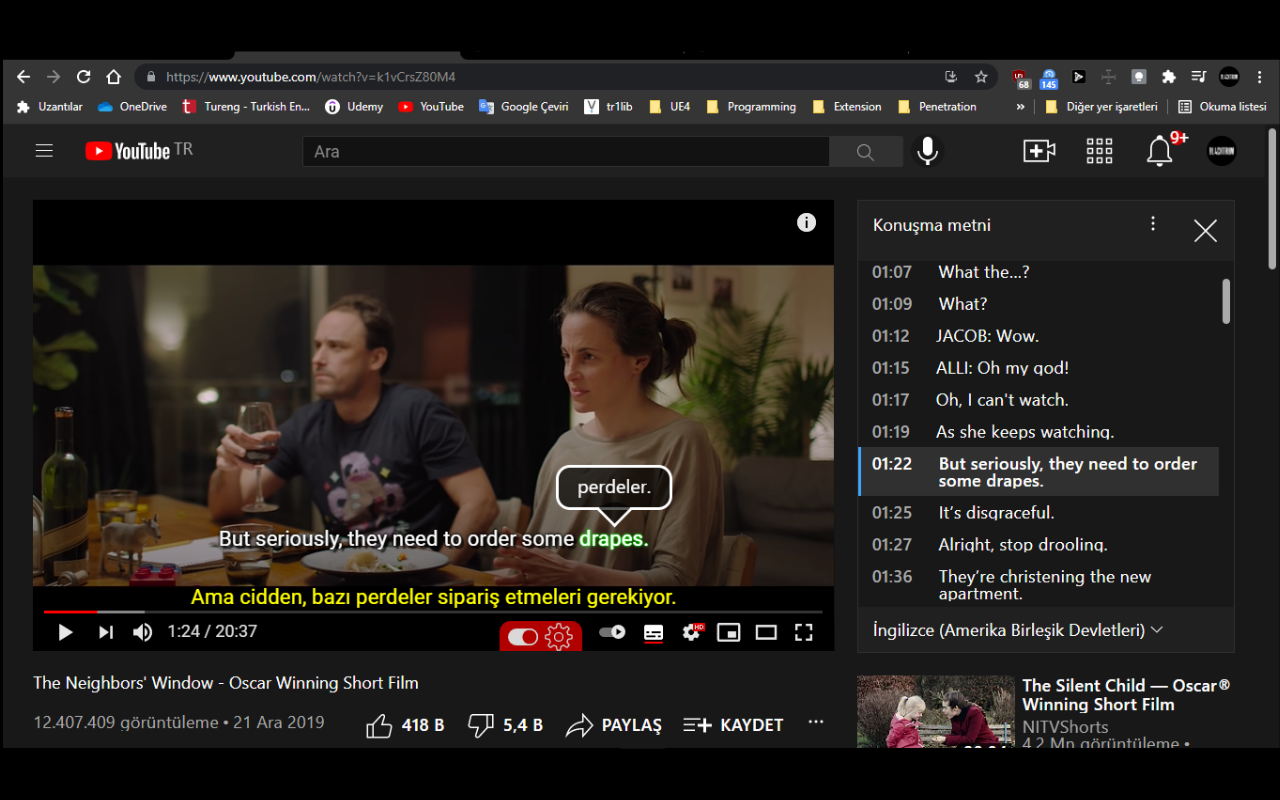Reload the current page
The image size is (1280, 800).
[x=84, y=77]
